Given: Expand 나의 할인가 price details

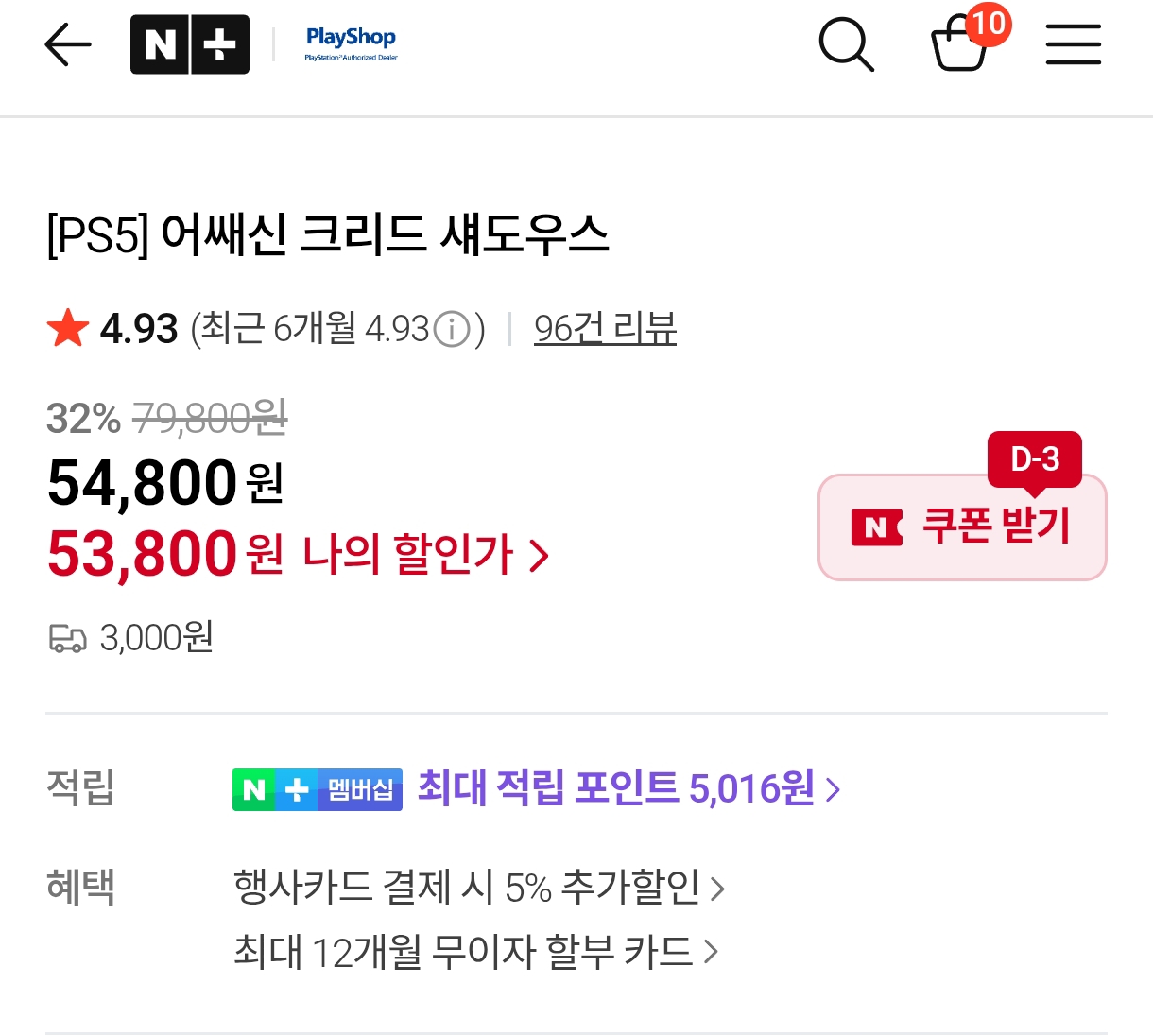Looking at the screenshot, I should click(x=425, y=555).
